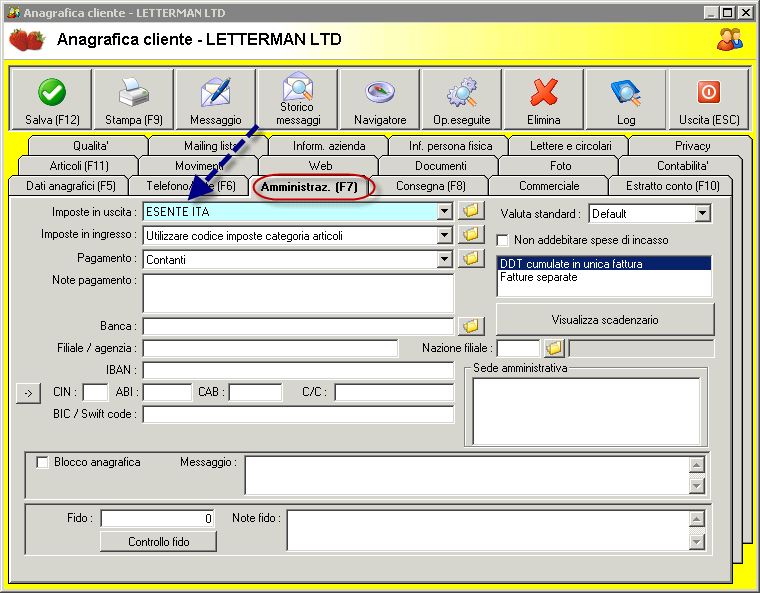760x593 pixels.
Task: Toggle Non addebitare spese di incasso checkbox
Action: [503, 240]
